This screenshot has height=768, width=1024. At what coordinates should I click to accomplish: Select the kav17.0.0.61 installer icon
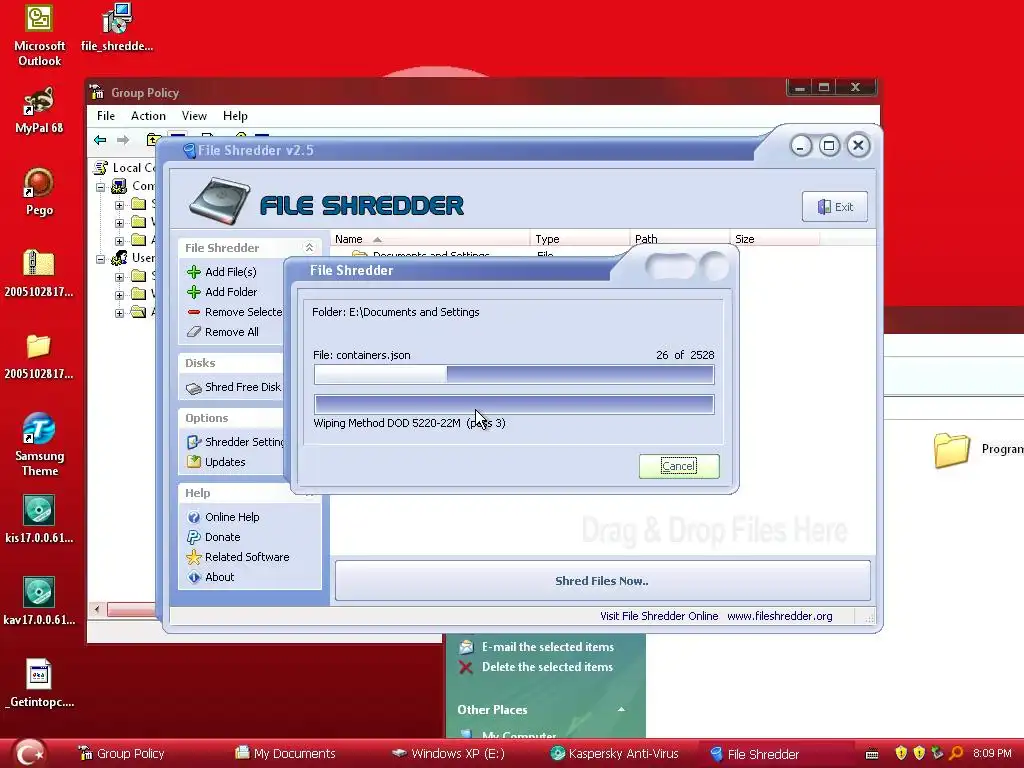point(39,601)
